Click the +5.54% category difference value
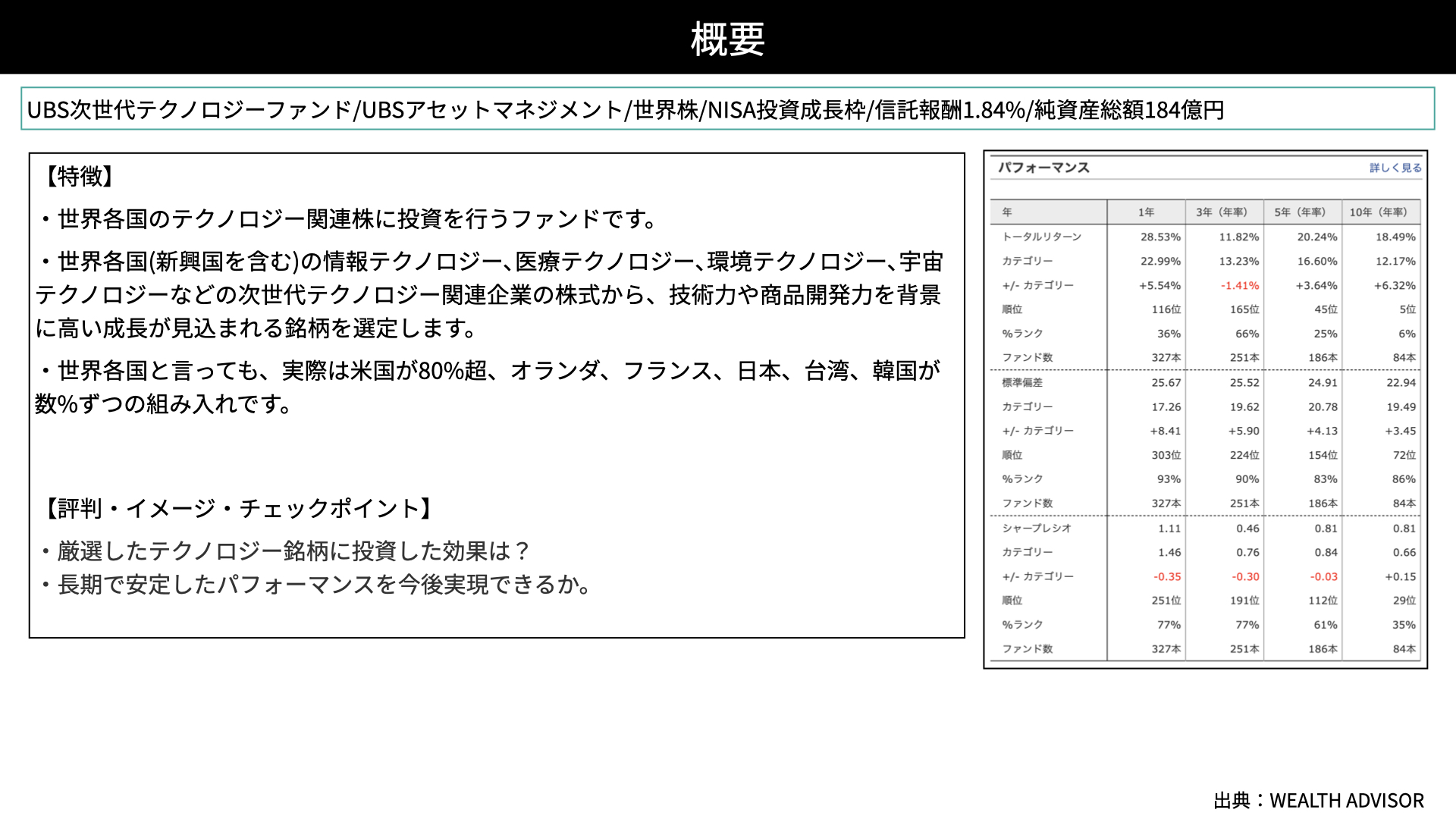 tap(1159, 285)
